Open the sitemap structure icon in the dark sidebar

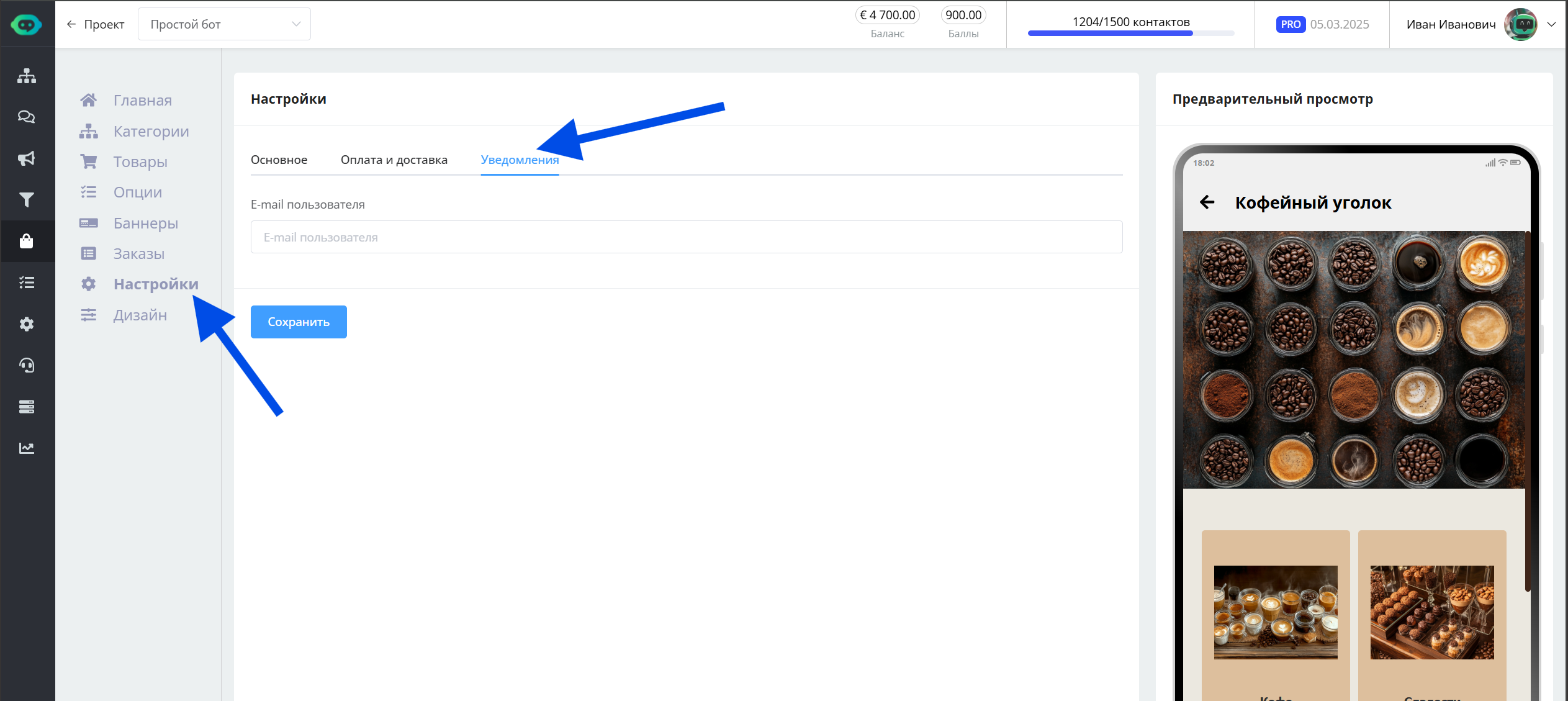[26, 76]
